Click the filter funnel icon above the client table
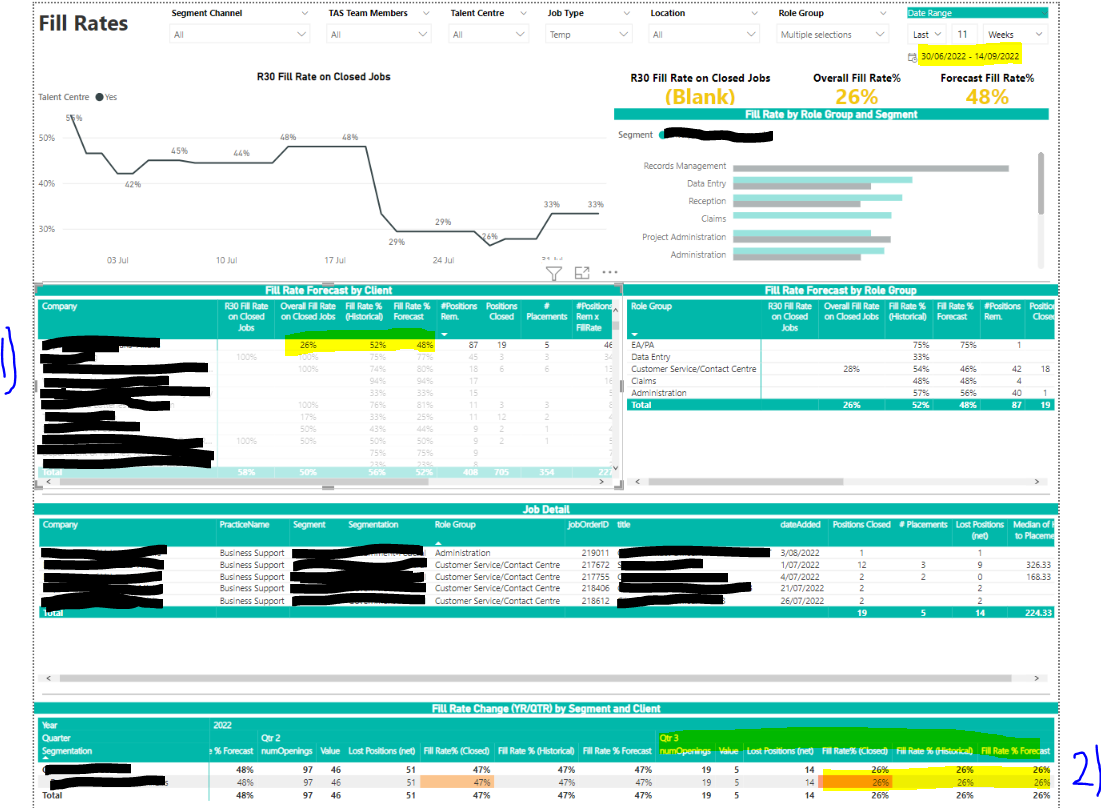This screenshot has width=1101, height=808. pyautogui.click(x=553, y=273)
